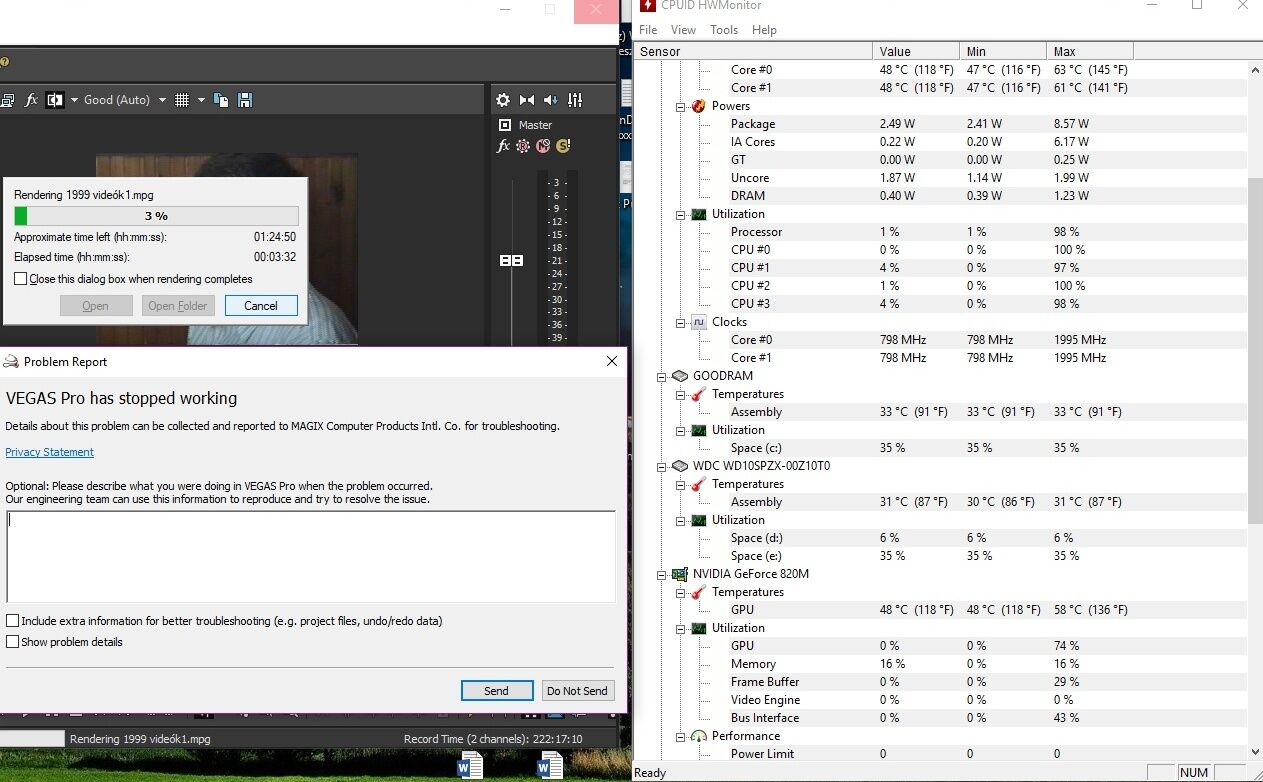Open second Word document on the taskbar

pos(549,767)
